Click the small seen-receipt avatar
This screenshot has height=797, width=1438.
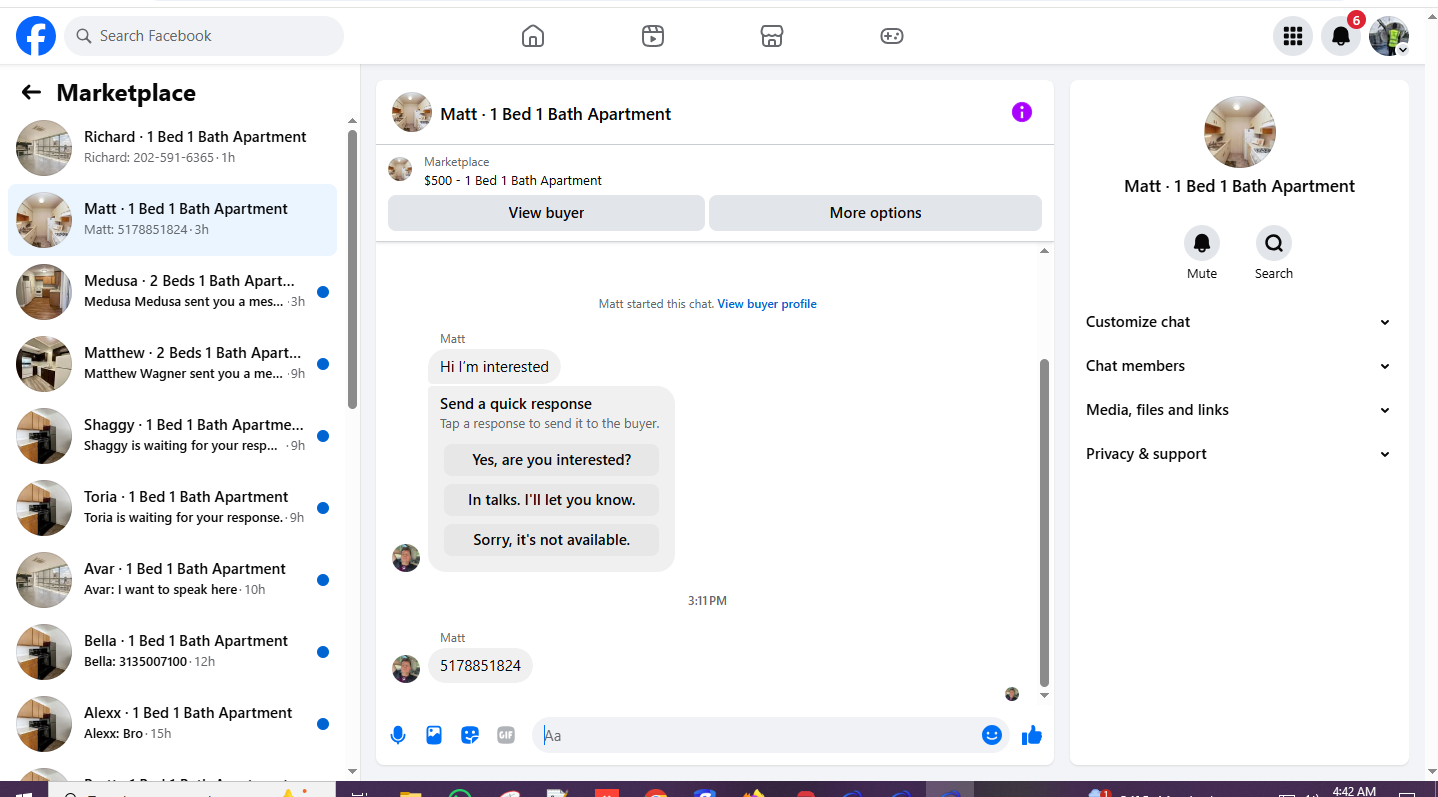tap(1012, 694)
